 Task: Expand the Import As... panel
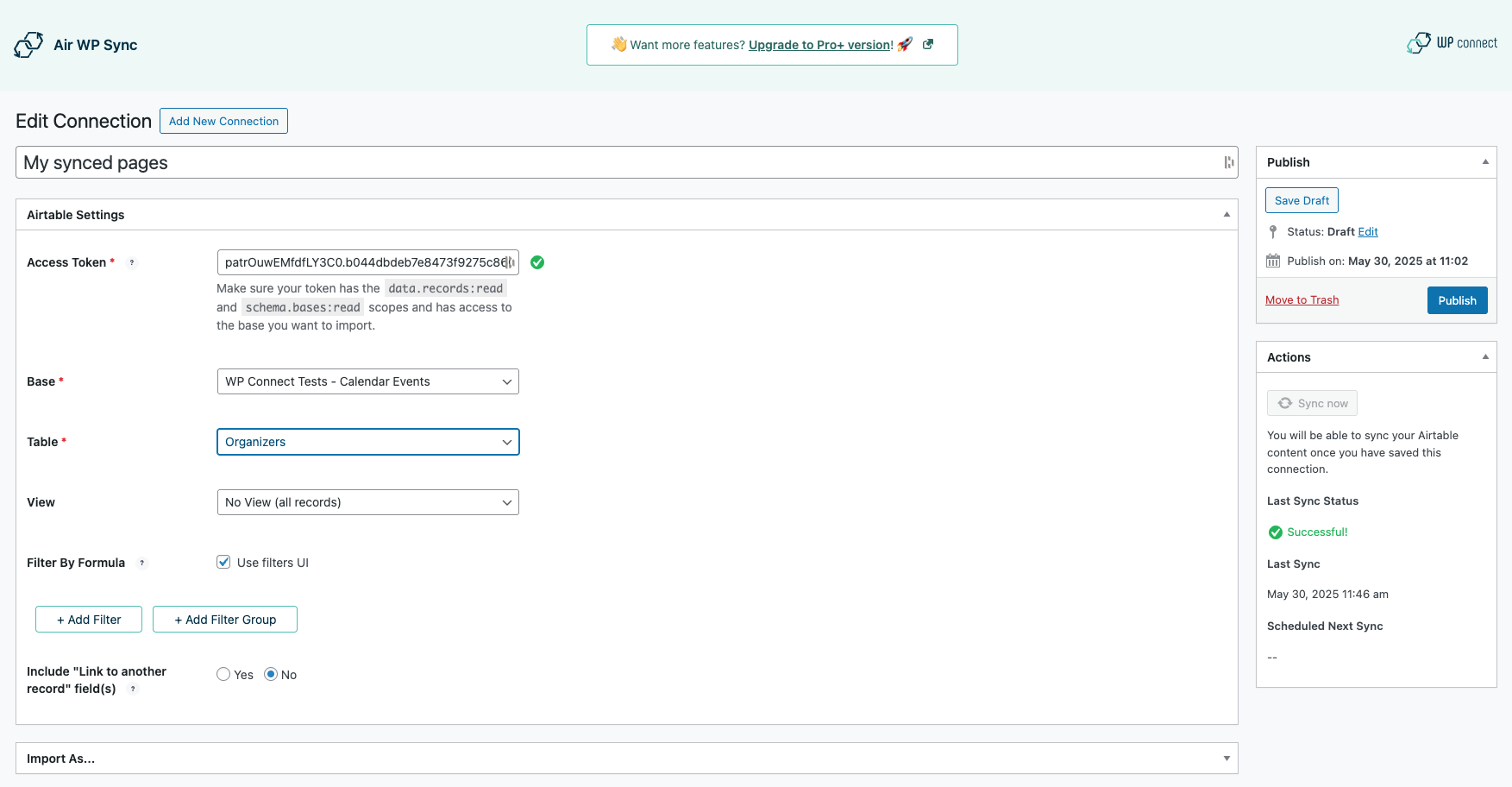tap(1227, 759)
